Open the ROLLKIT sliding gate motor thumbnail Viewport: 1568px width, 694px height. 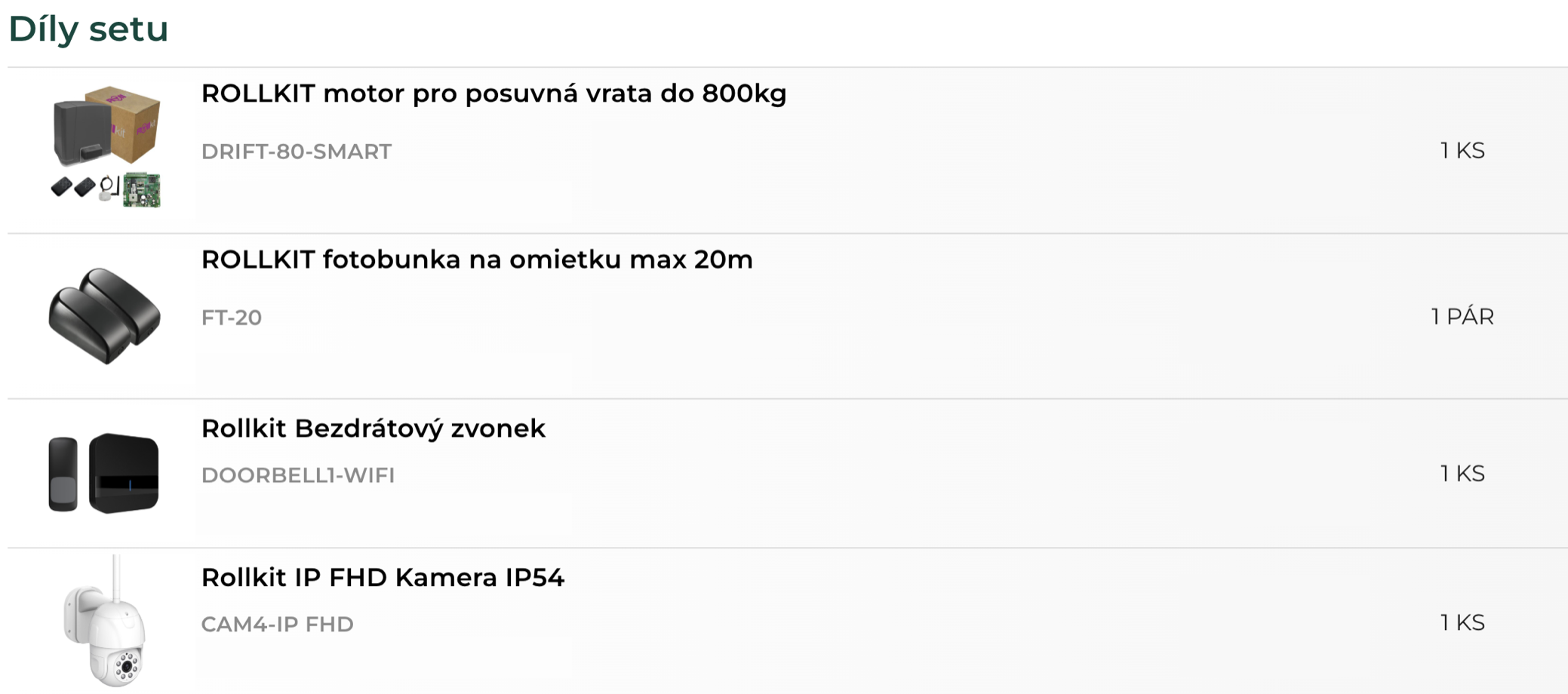point(105,148)
